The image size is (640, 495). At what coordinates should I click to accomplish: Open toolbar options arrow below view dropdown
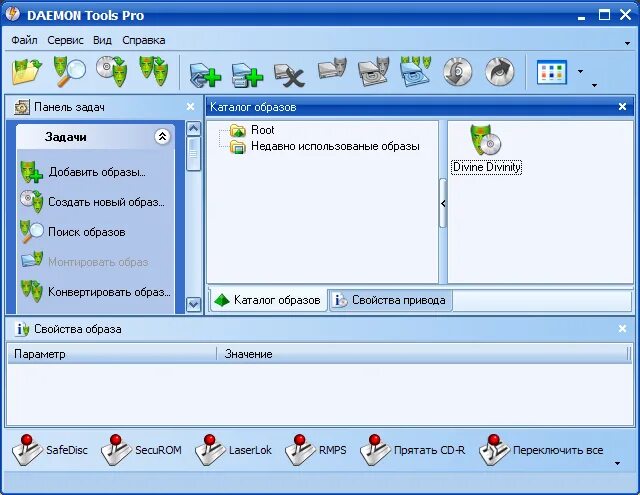pos(594,85)
